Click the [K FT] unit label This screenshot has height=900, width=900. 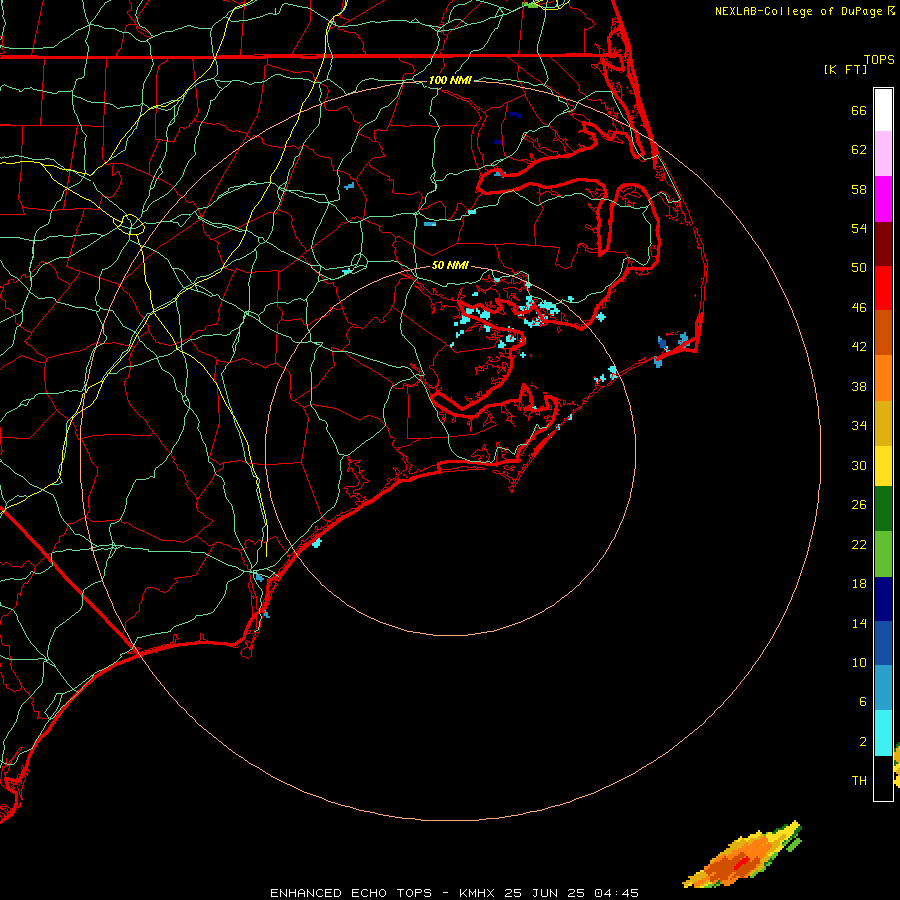(845, 69)
